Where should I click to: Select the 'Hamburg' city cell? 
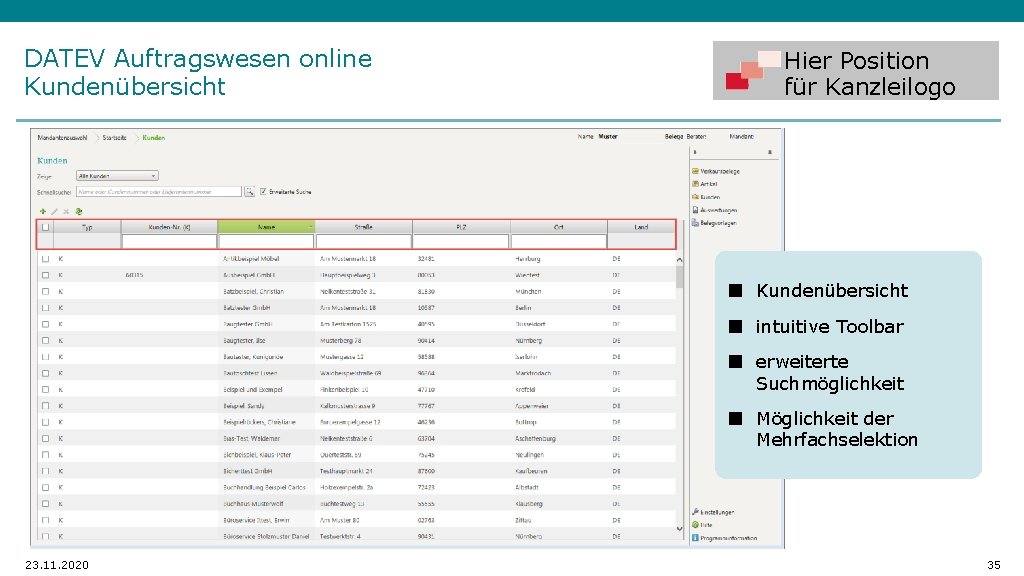527,259
